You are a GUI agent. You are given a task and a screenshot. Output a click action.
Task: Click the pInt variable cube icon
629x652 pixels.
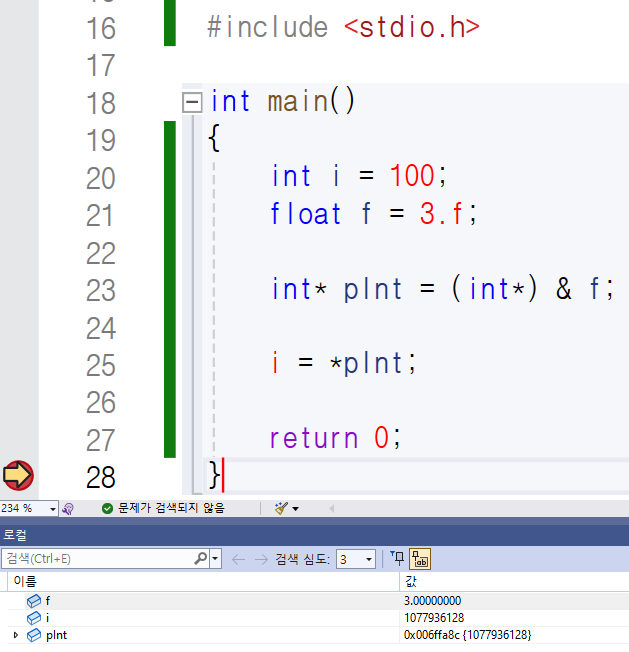coord(34,635)
